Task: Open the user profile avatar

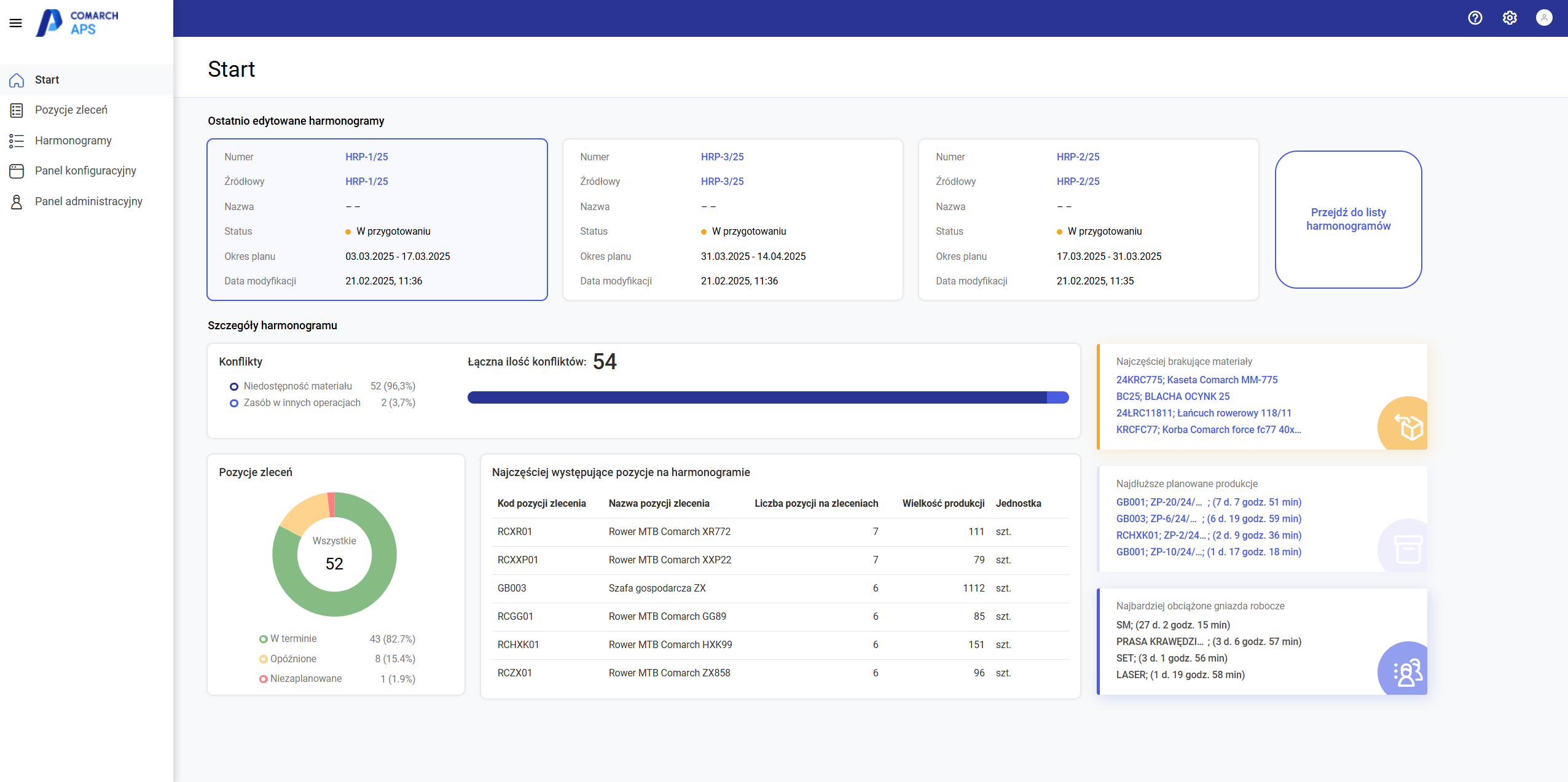Action: [1544, 18]
